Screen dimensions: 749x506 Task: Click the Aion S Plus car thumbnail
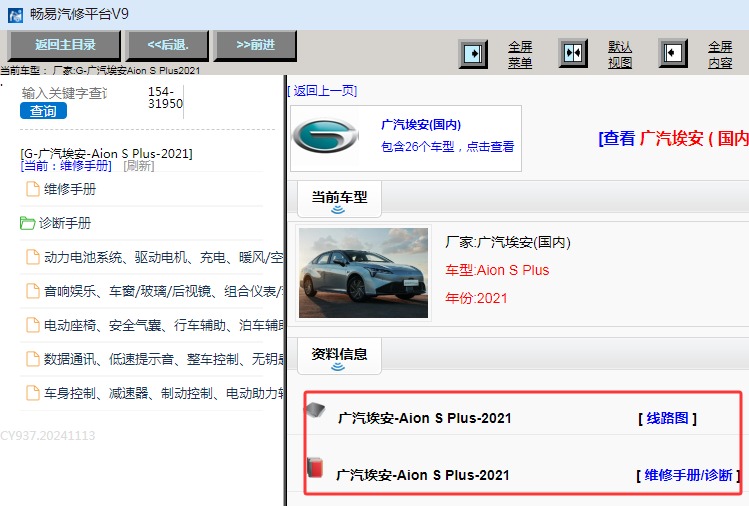coord(364,273)
